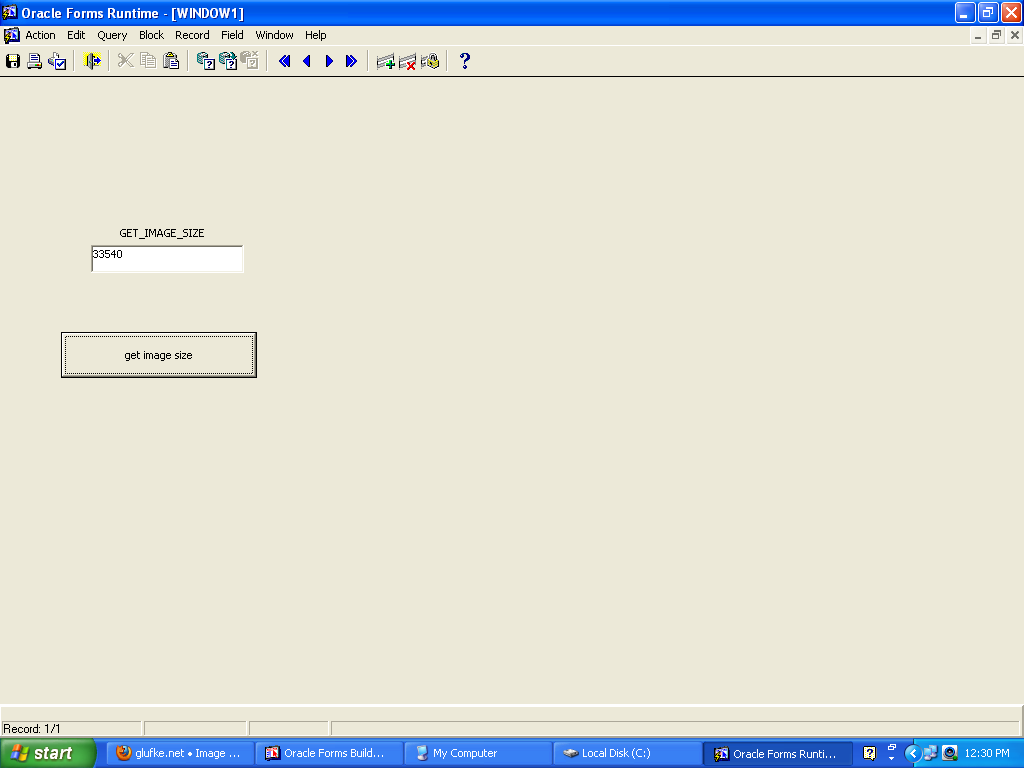1024x768 pixels.
Task: Click the Save toolbar icon
Action: coord(13,61)
